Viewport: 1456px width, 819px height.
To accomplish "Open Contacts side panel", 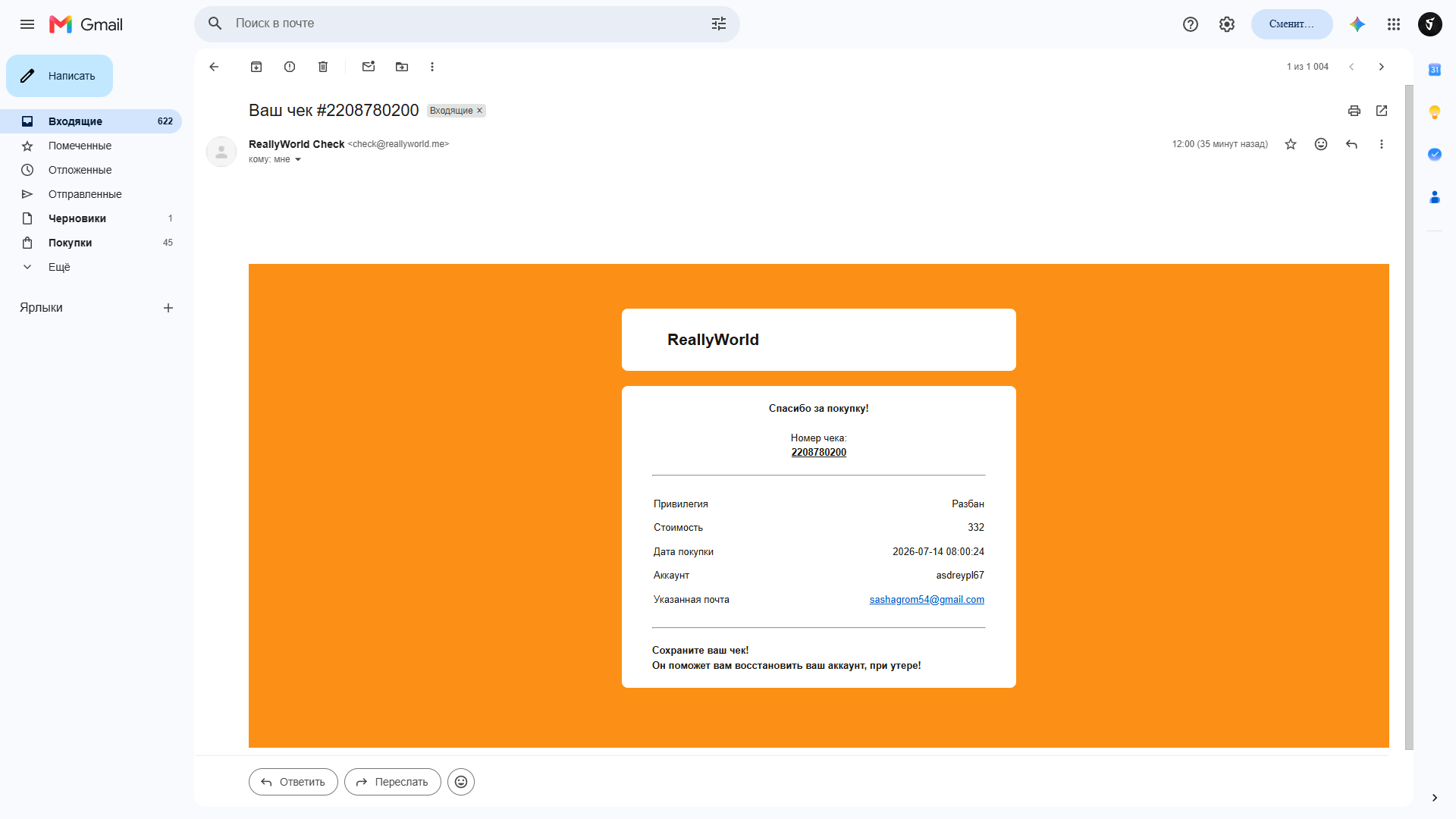I will click(x=1435, y=197).
